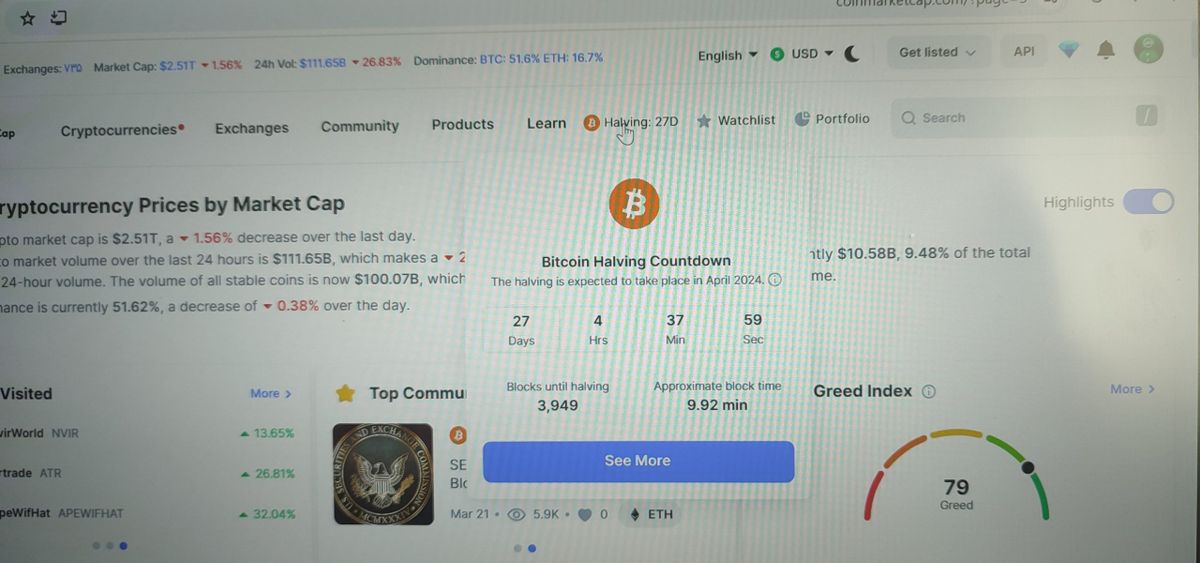Toggle the Highlights switch
This screenshot has width=1200, height=563.
pos(1148,202)
